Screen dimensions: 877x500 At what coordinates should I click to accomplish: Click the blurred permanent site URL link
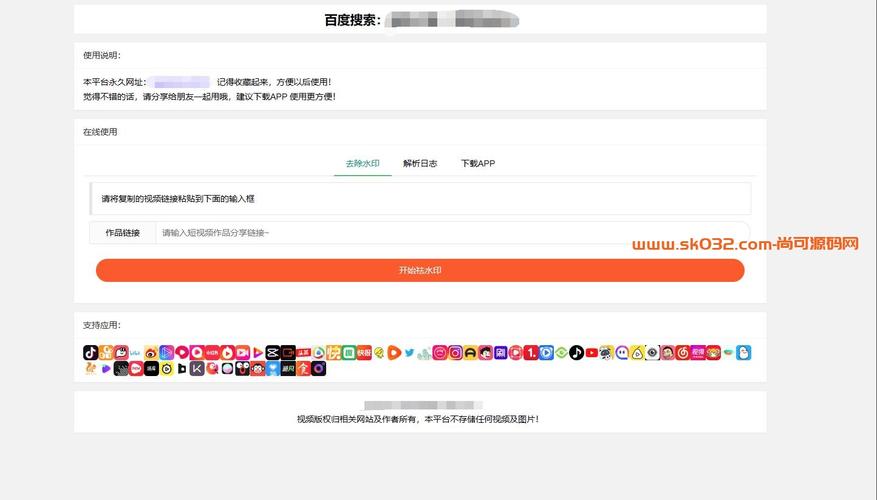point(181,82)
